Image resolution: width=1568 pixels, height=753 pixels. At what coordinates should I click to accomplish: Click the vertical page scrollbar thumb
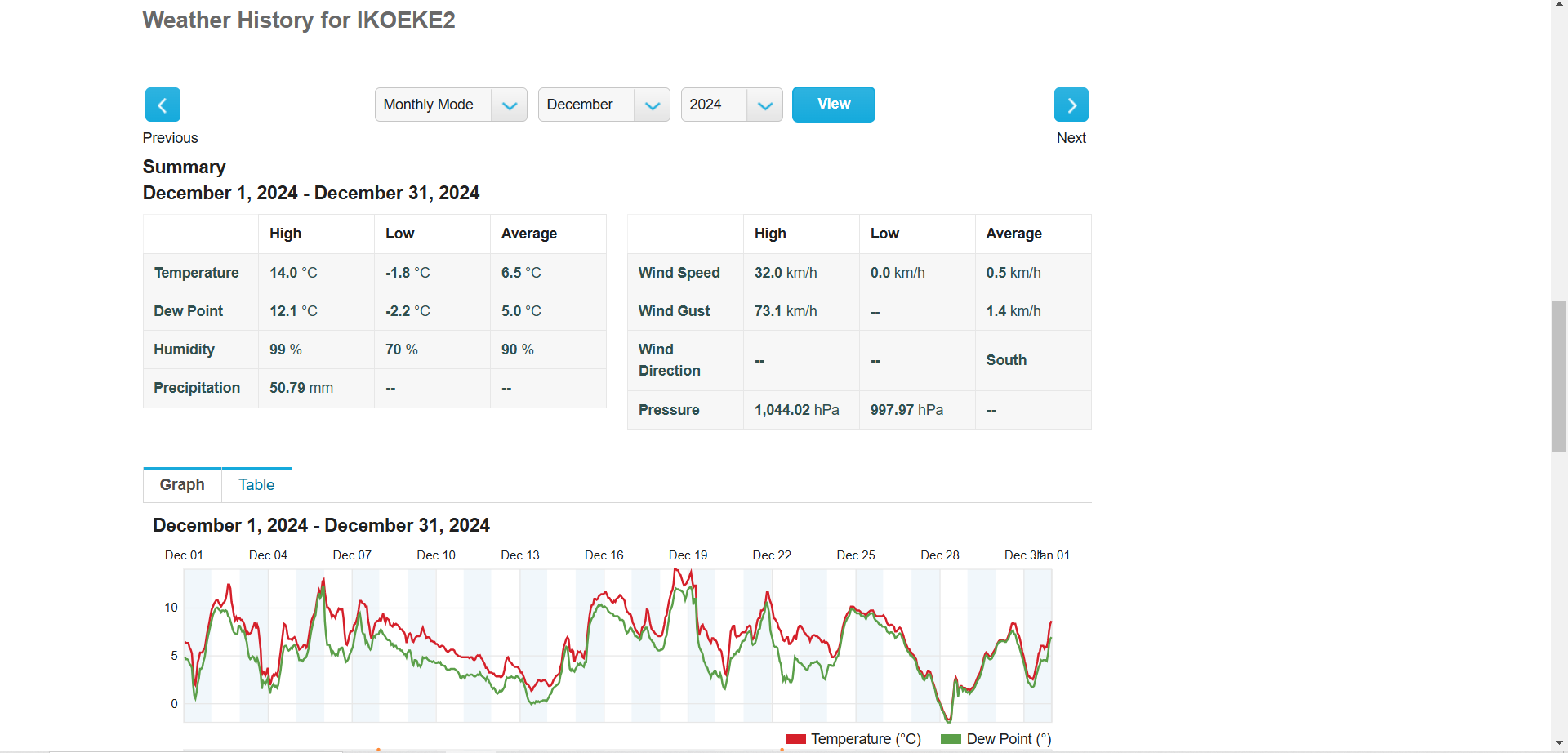[x=1559, y=376]
